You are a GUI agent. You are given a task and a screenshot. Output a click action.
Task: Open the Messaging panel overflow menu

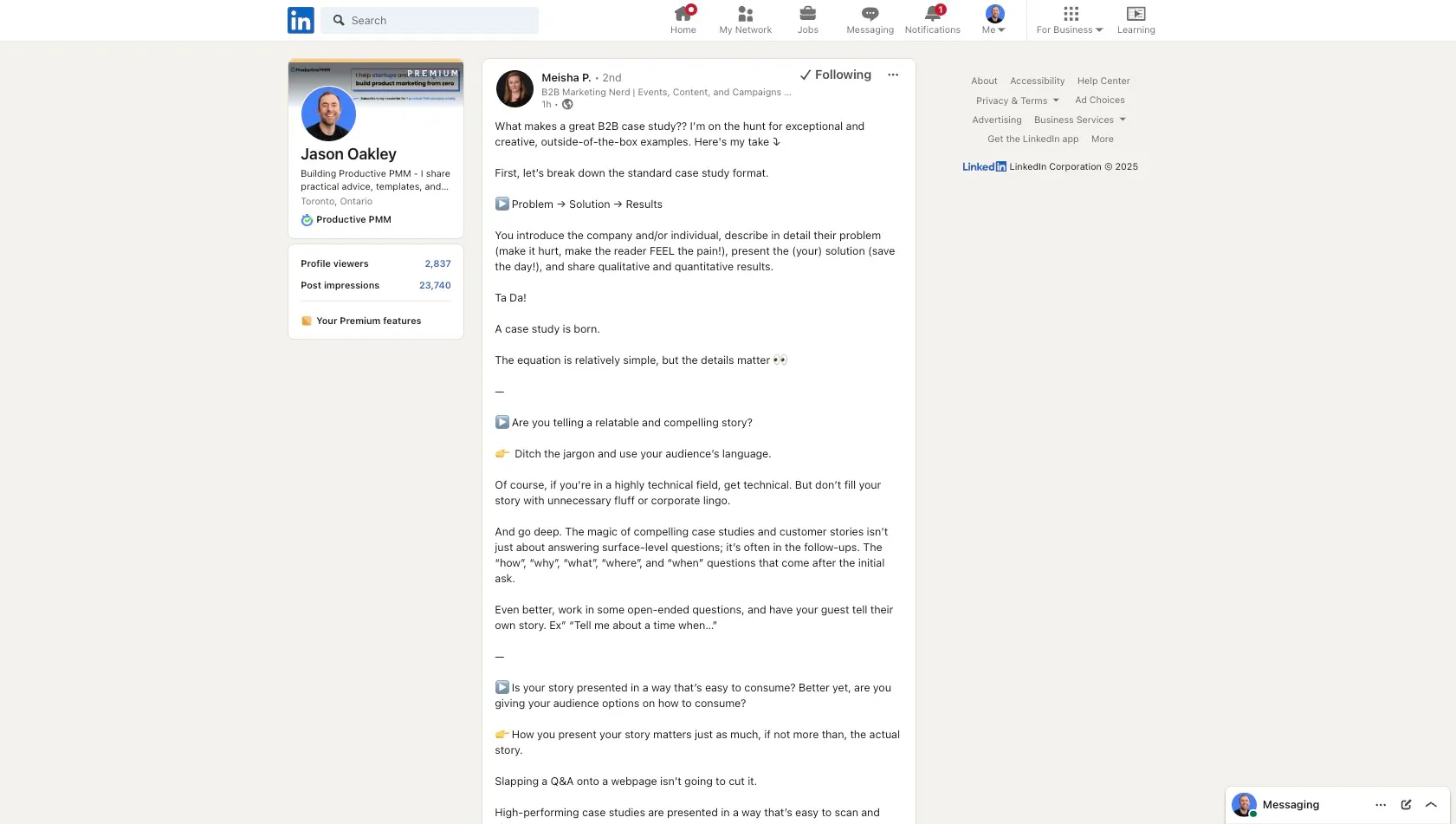[1380, 804]
